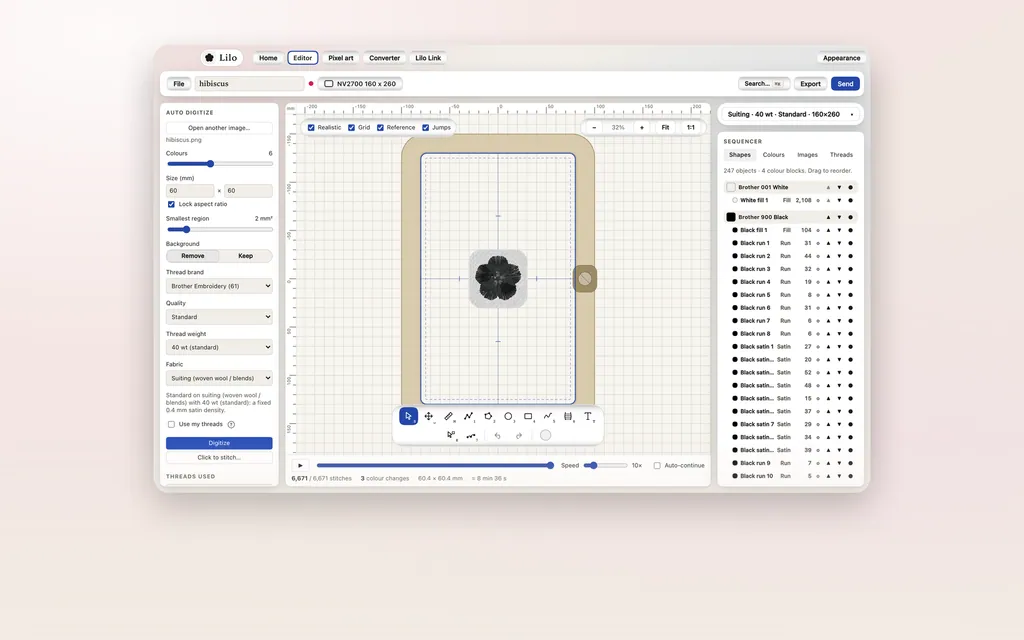This screenshot has height=640, width=1024.
Task: Choose the freehand curve tool
Action: click(x=548, y=416)
